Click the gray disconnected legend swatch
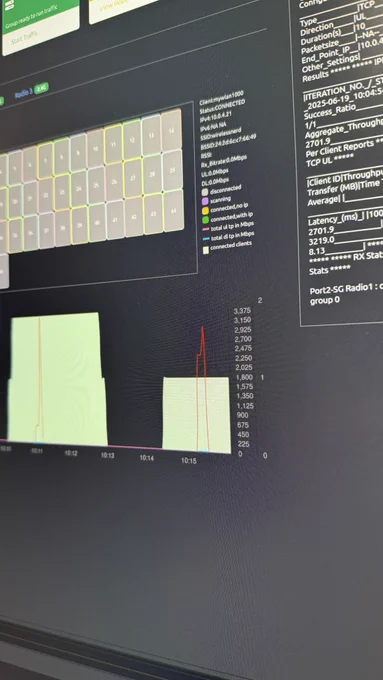This screenshot has height=680, width=383. tap(204, 192)
